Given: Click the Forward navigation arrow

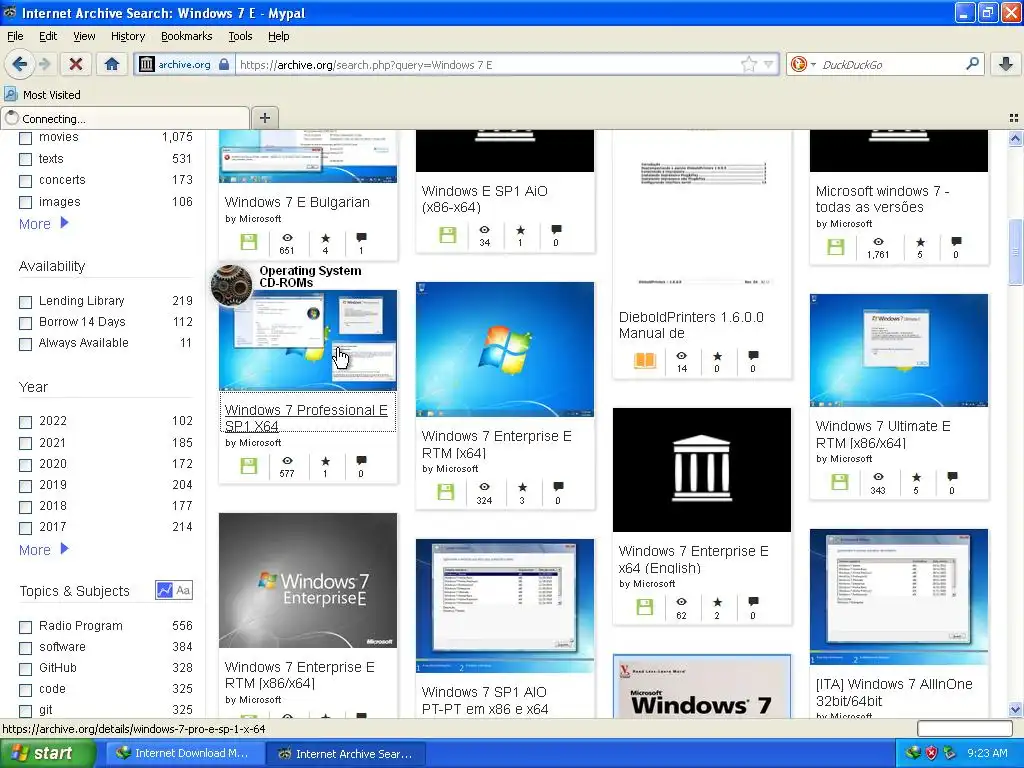Looking at the screenshot, I should coord(44,64).
